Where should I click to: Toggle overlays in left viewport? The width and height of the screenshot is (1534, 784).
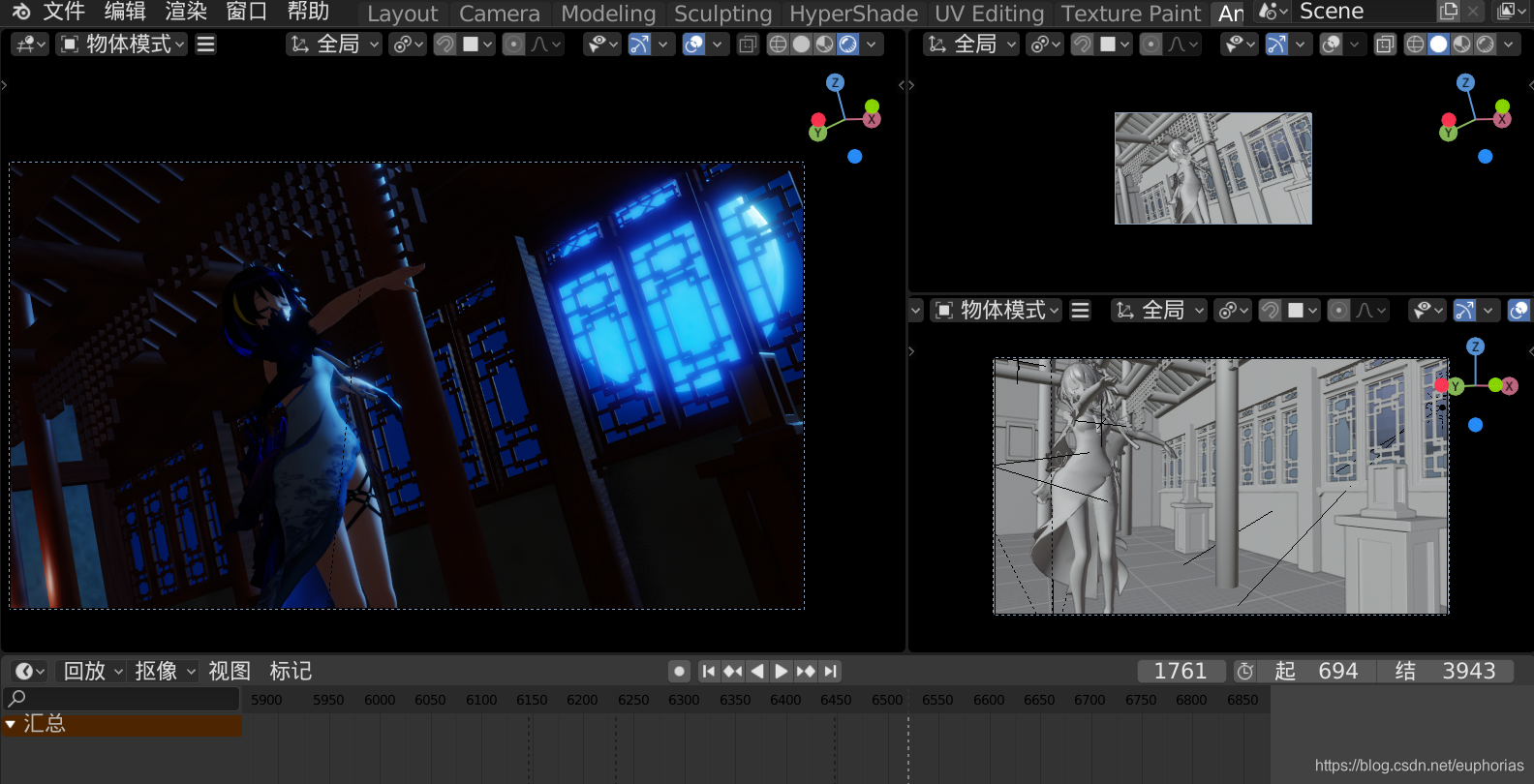(694, 45)
